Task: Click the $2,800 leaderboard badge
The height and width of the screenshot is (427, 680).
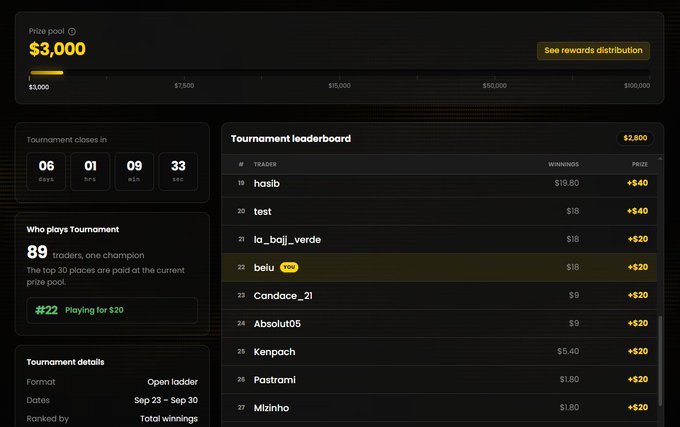Action: 635,138
